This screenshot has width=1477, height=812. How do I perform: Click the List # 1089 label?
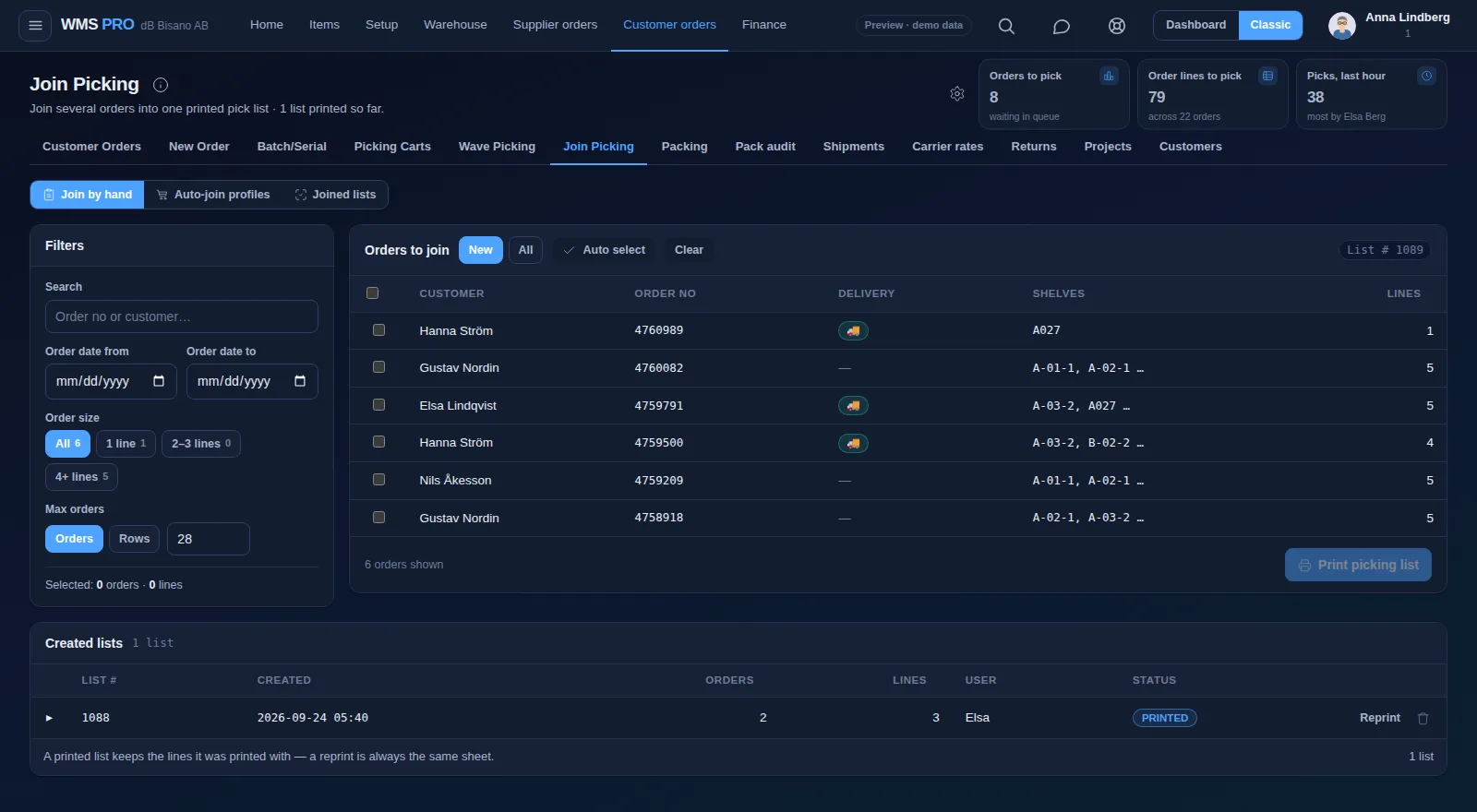coord(1385,250)
